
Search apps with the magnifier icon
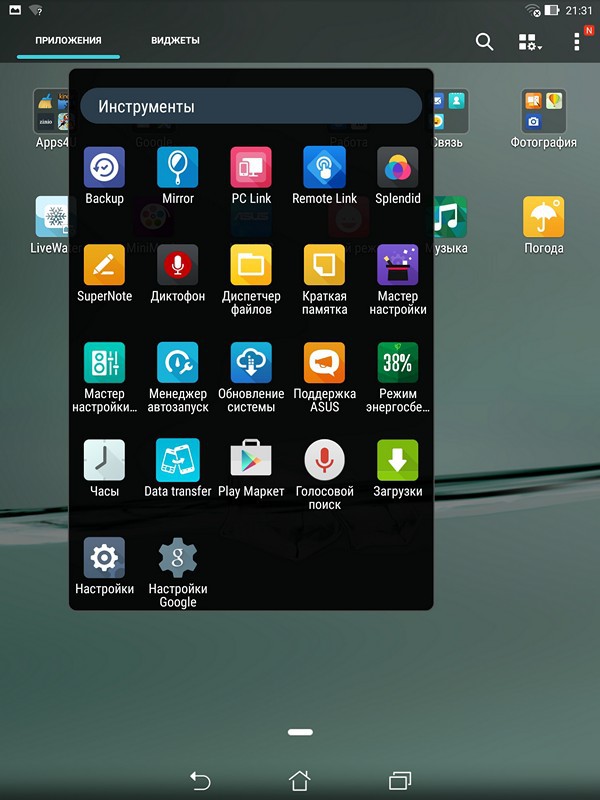(x=484, y=41)
